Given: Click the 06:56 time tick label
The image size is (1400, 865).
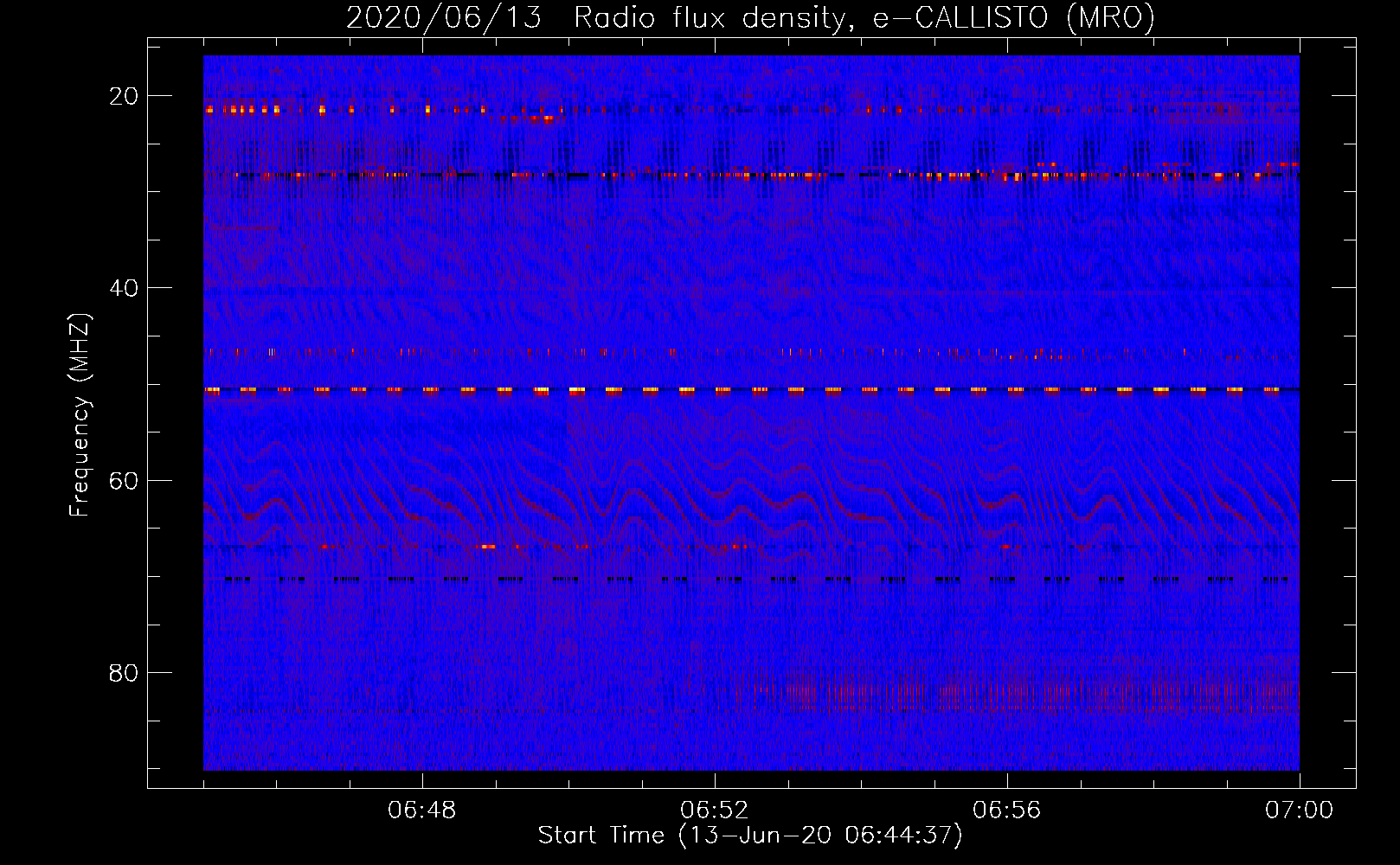Looking at the screenshot, I should tap(1007, 811).
